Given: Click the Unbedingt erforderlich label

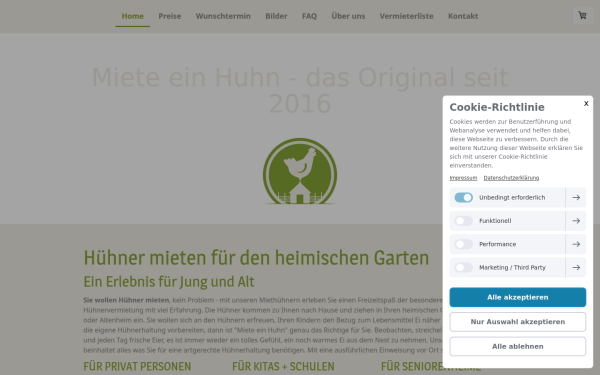Looking at the screenshot, I should 512,197.
